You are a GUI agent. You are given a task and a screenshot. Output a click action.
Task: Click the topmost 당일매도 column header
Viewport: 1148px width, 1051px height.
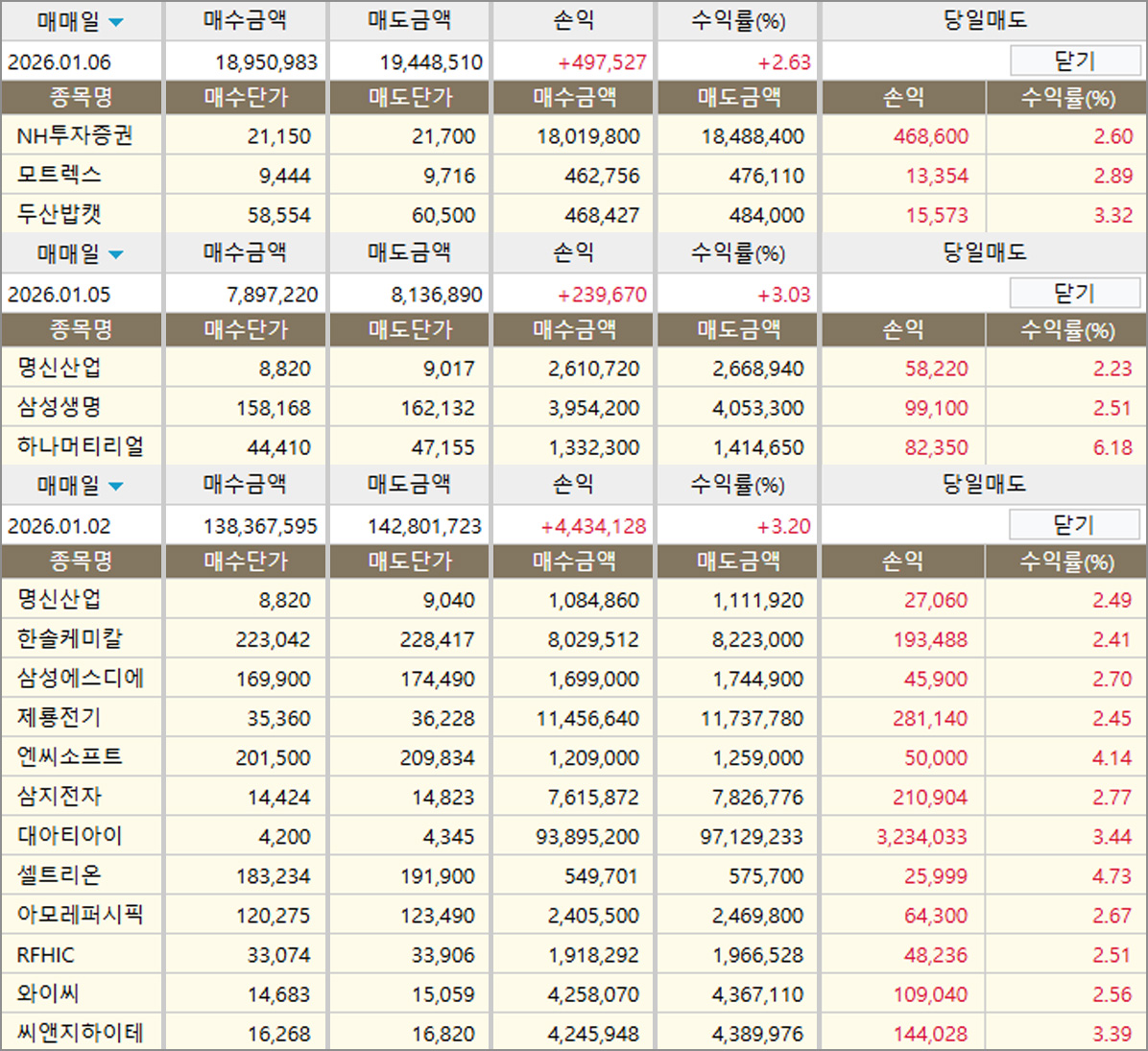(x=984, y=20)
